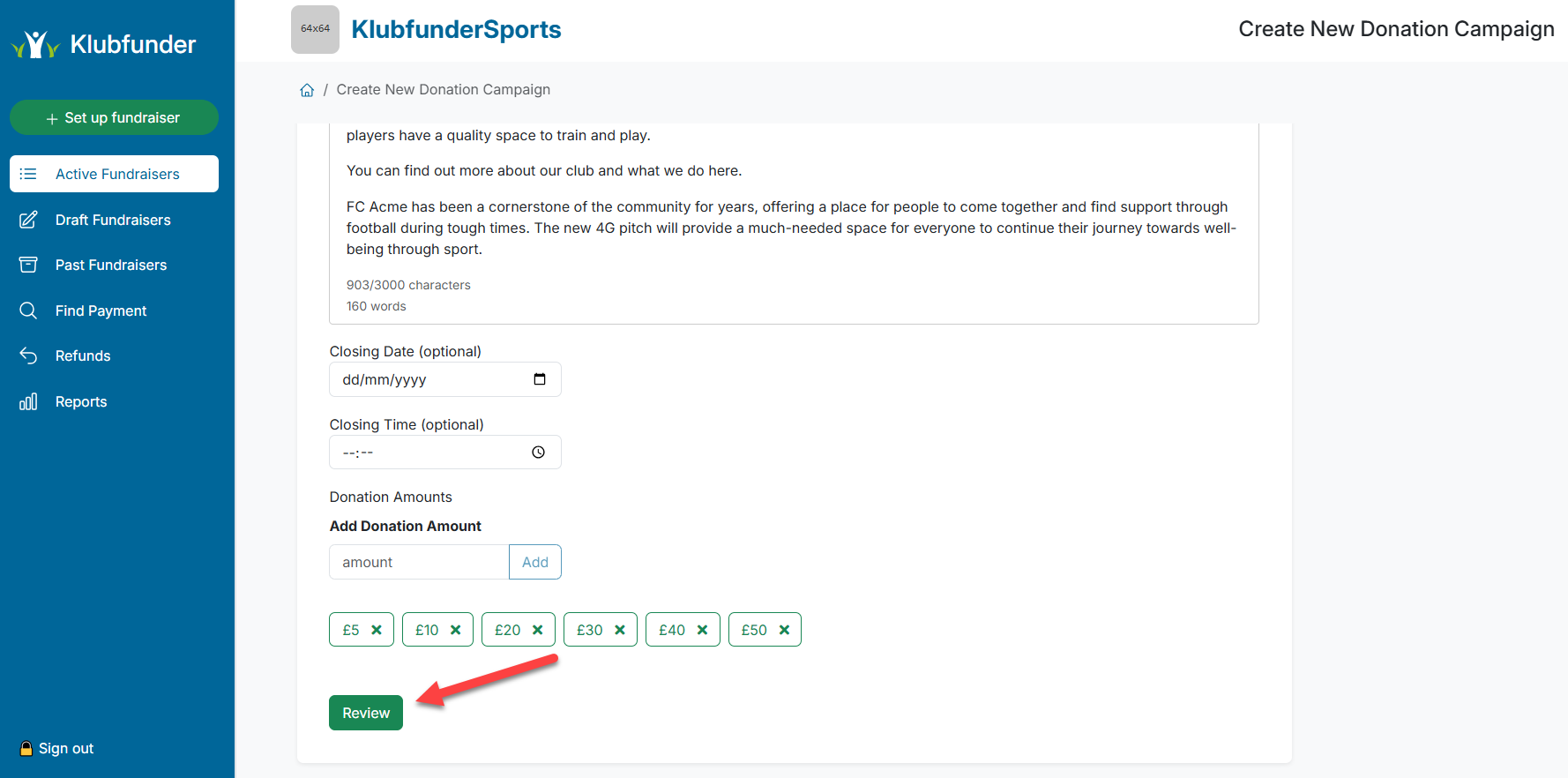View the Reports page
Screen dimensions: 1568x778
[x=81, y=401]
